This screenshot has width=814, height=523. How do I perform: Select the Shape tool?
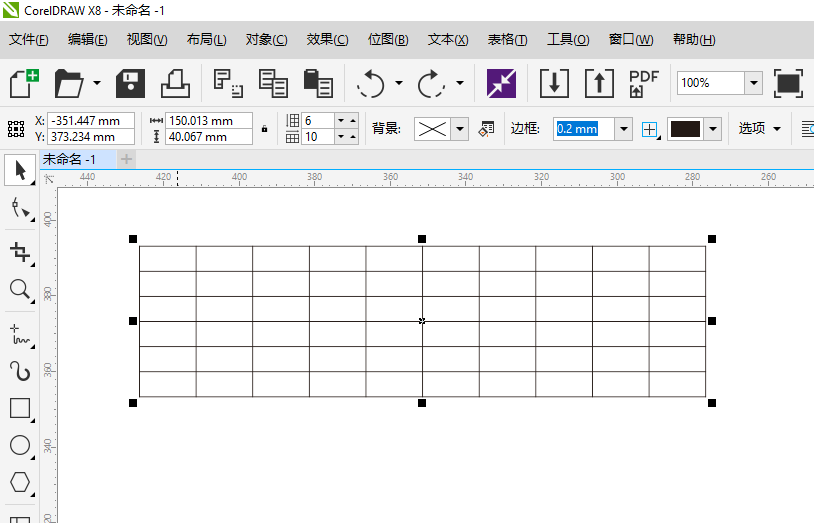click(20, 209)
